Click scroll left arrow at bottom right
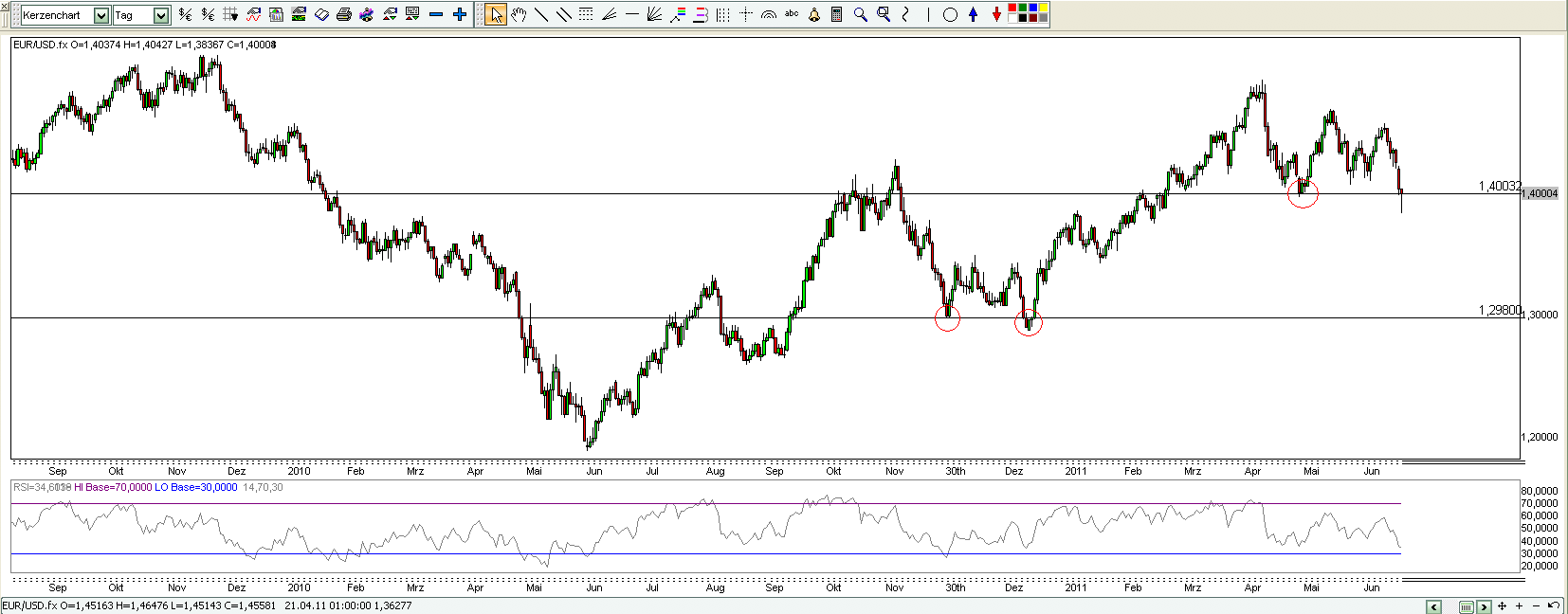Image resolution: width=1568 pixels, height=614 pixels. pos(1433,606)
